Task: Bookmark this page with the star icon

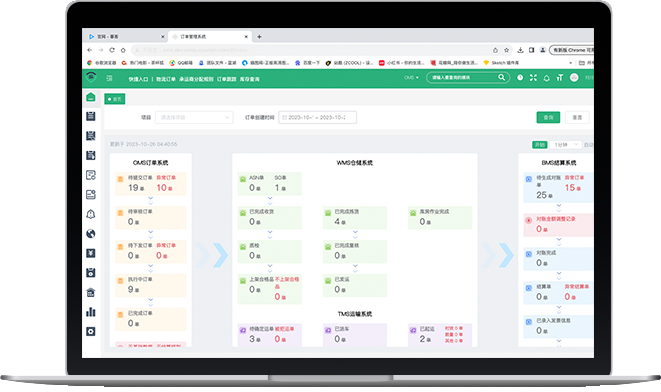Action: click(x=507, y=50)
